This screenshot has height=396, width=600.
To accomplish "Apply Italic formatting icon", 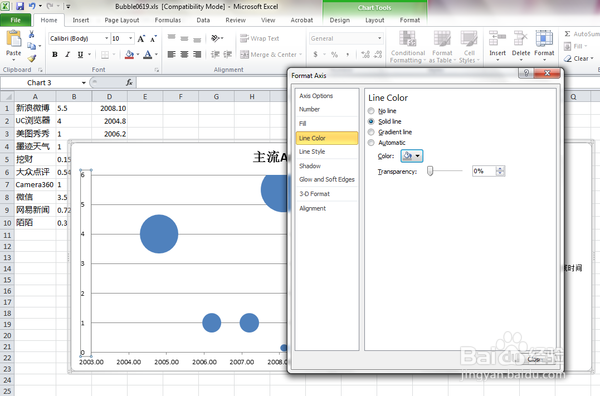I will (67, 54).
